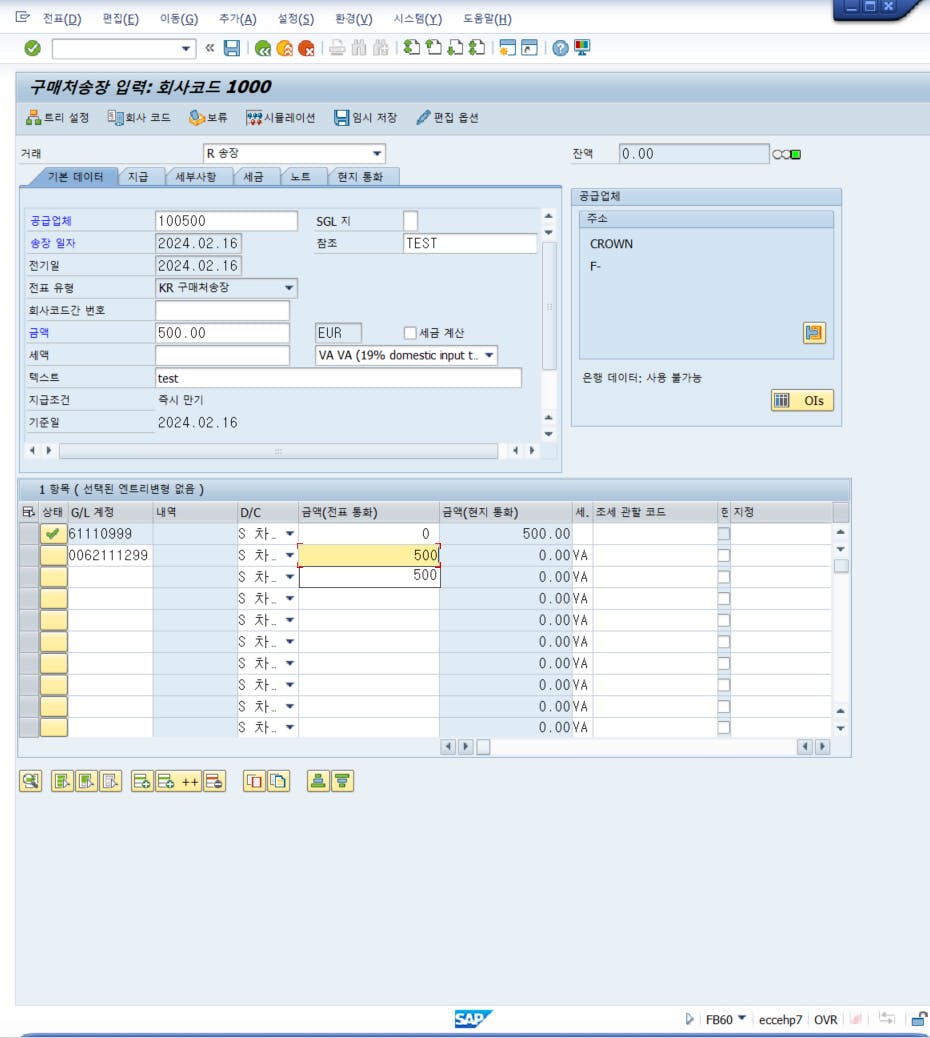The width and height of the screenshot is (930, 1038).
Task: Tick the checkbox in row 0062111299
Action: [723, 555]
